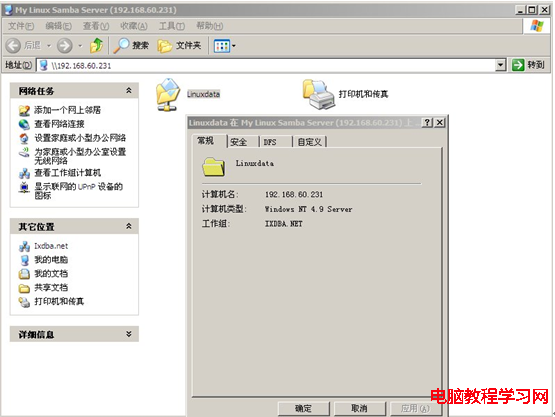The image size is (555, 417).
Task: Open the Printers and Faxes (打印机和传真) icon
Action: point(319,94)
